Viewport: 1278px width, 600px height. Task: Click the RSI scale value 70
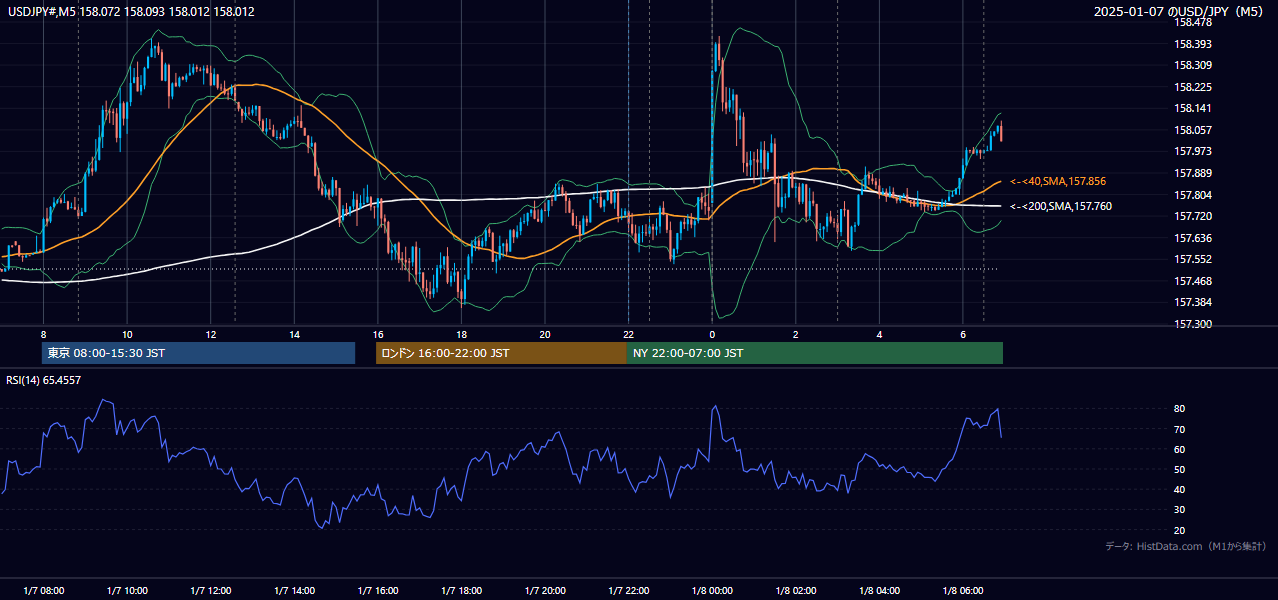point(1180,429)
